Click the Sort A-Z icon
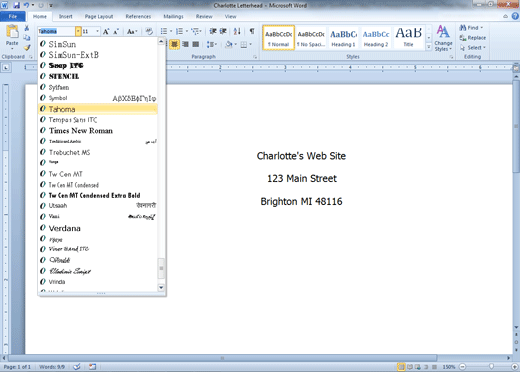520x372 pixels. [237, 31]
